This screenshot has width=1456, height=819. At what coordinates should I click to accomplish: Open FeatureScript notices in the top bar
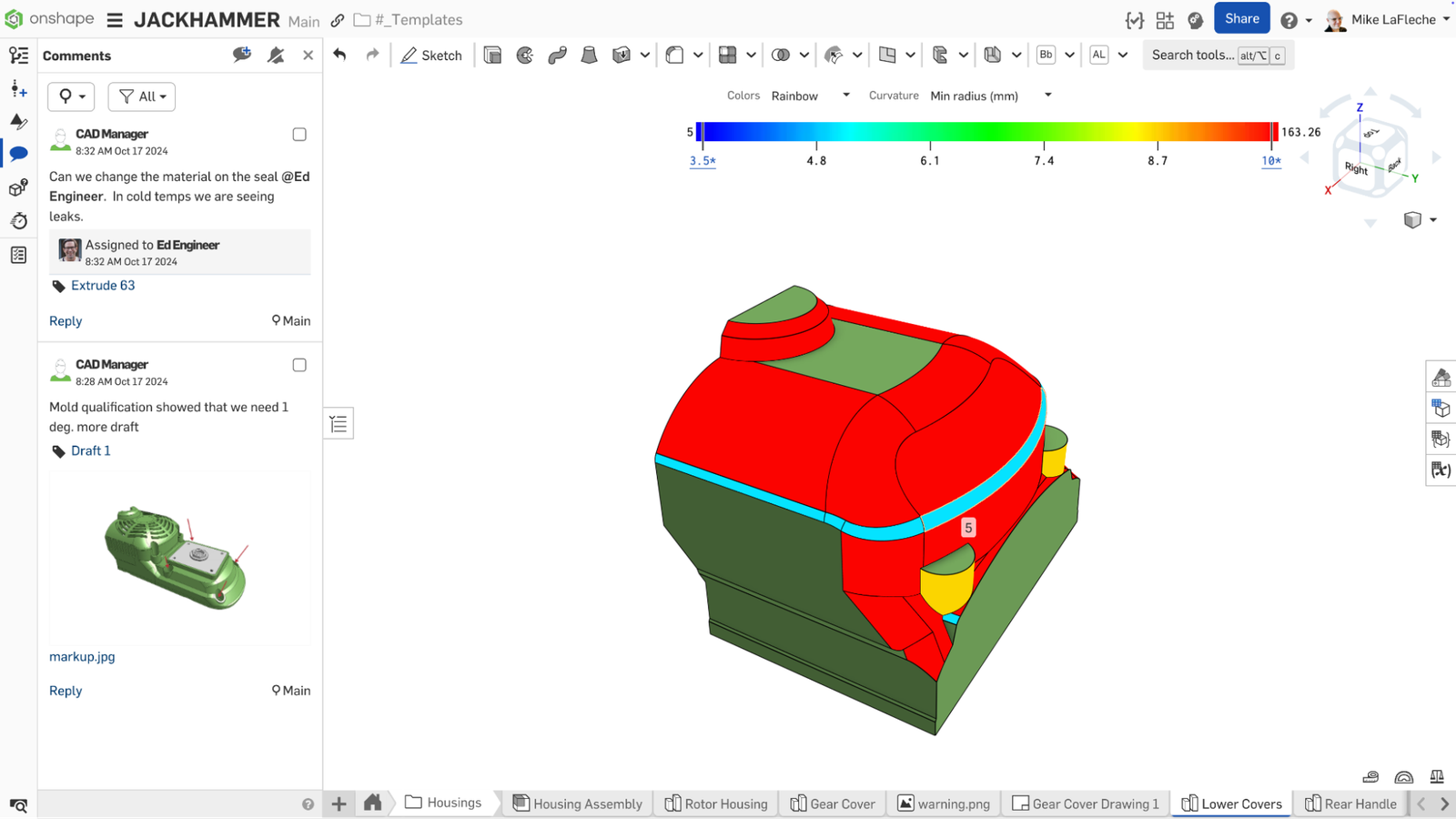pyautogui.click(x=1134, y=18)
